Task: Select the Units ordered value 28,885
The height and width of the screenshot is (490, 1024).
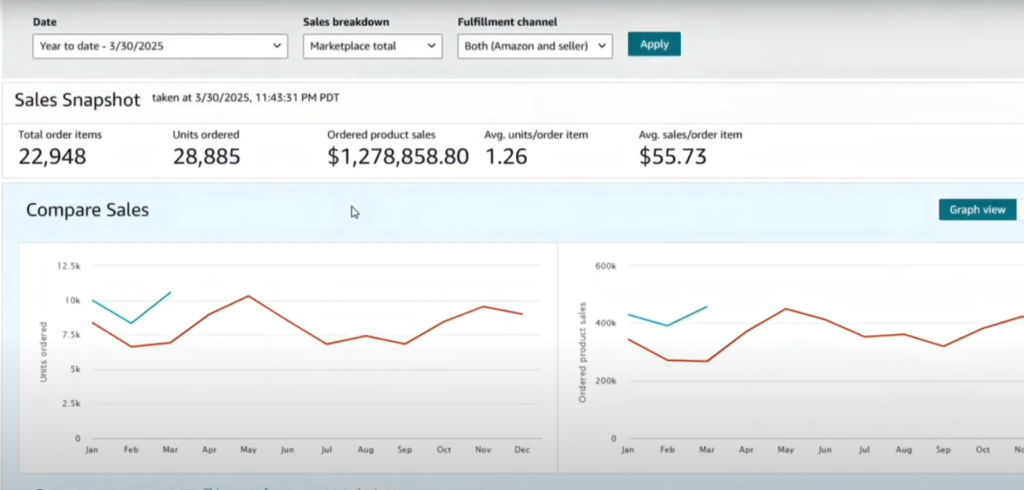Action: pos(206,157)
